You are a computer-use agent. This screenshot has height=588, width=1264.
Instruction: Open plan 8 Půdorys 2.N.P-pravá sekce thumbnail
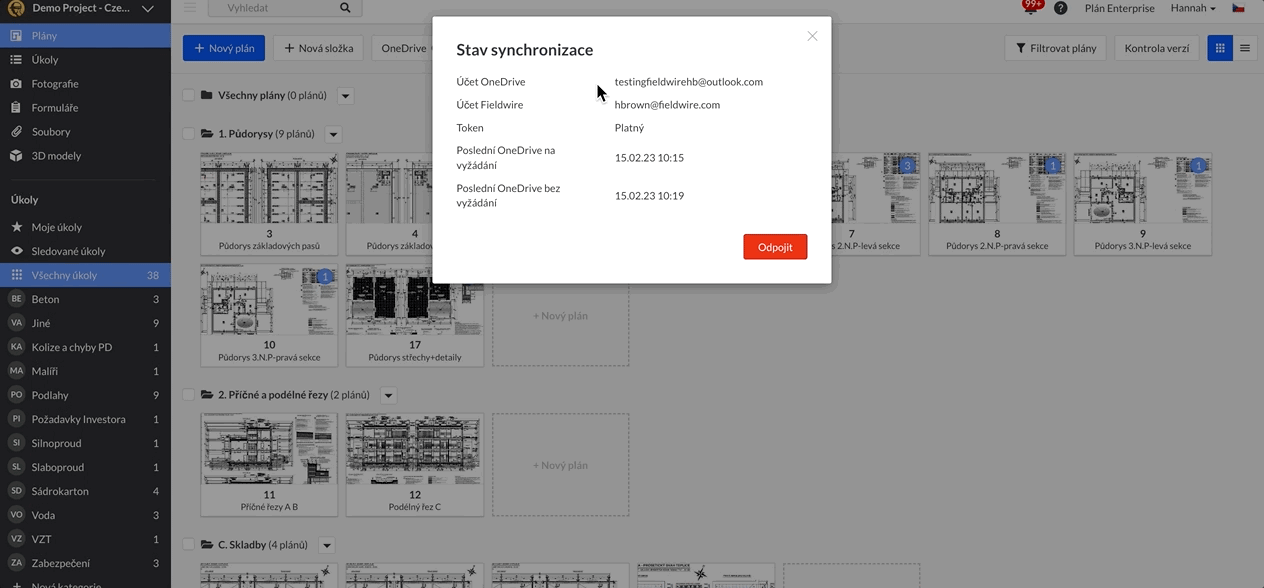point(997,204)
